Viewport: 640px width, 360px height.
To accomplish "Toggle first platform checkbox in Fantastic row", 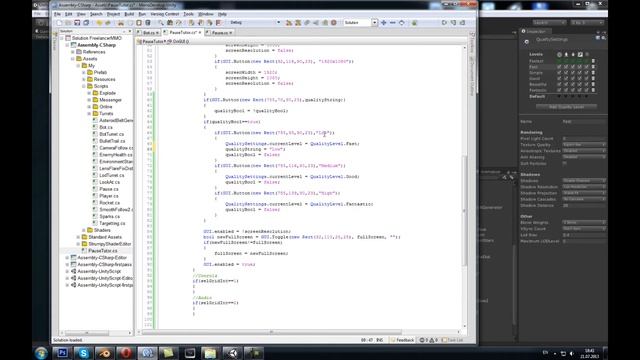I will (559, 90).
